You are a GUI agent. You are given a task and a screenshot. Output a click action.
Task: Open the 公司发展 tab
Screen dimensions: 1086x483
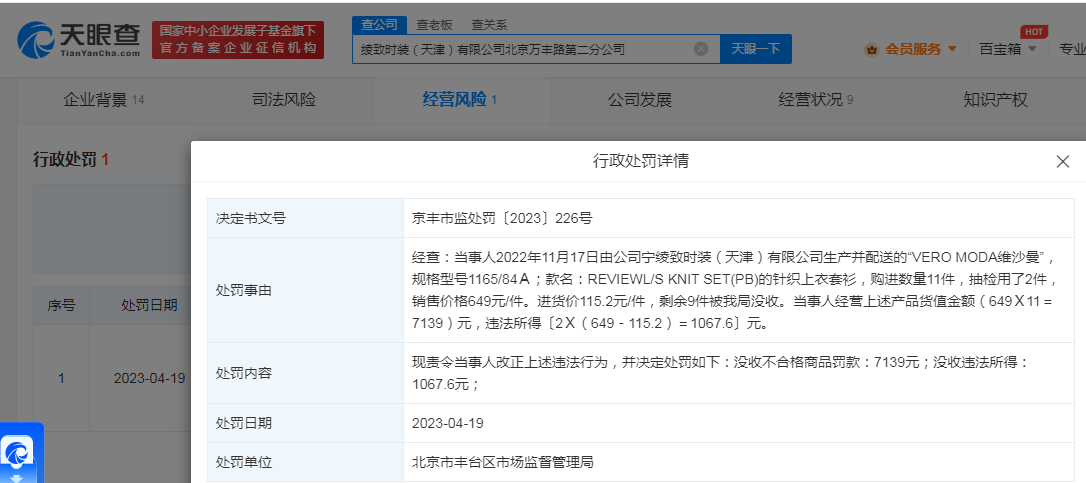(640, 100)
